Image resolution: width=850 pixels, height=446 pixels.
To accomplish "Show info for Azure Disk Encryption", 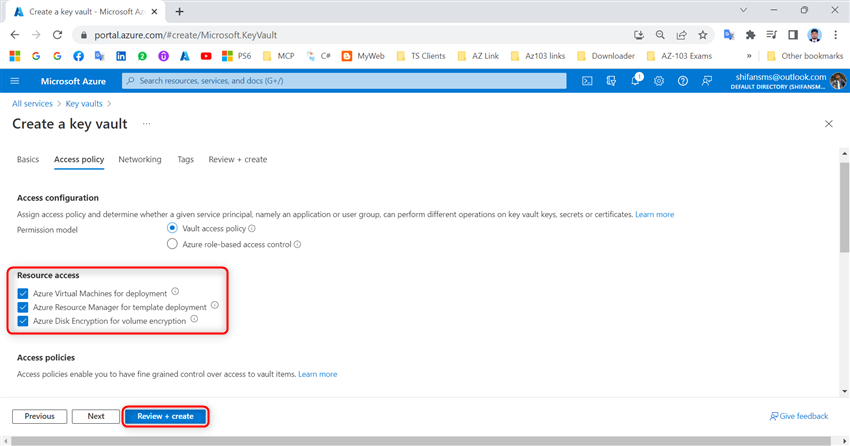I will click(194, 319).
